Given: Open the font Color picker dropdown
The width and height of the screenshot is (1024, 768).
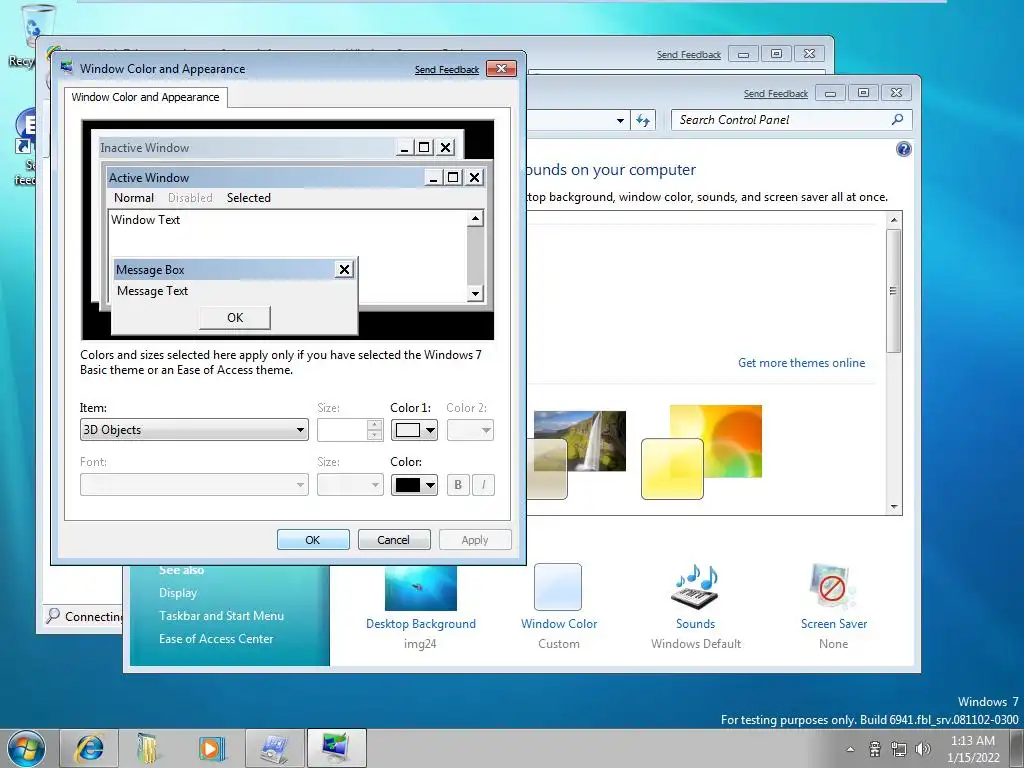Looking at the screenshot, I should (414, 485).
